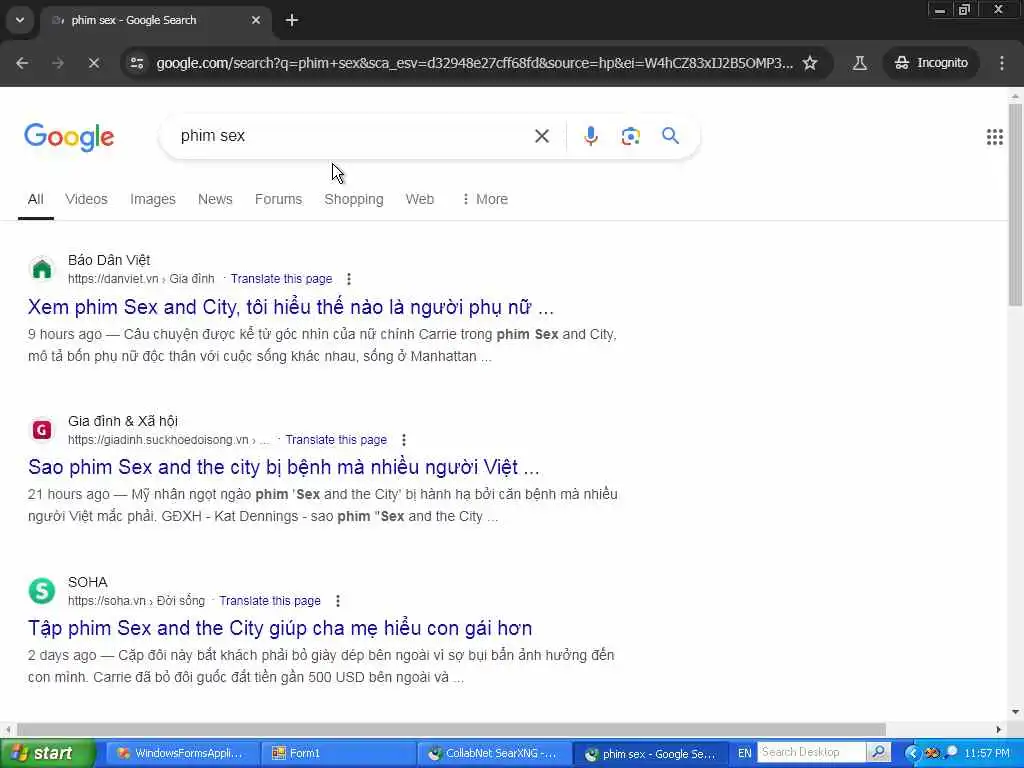Open Xem phim Sex and City result
The width and height of the screenshot is (1024, 768).
point(291,307)
